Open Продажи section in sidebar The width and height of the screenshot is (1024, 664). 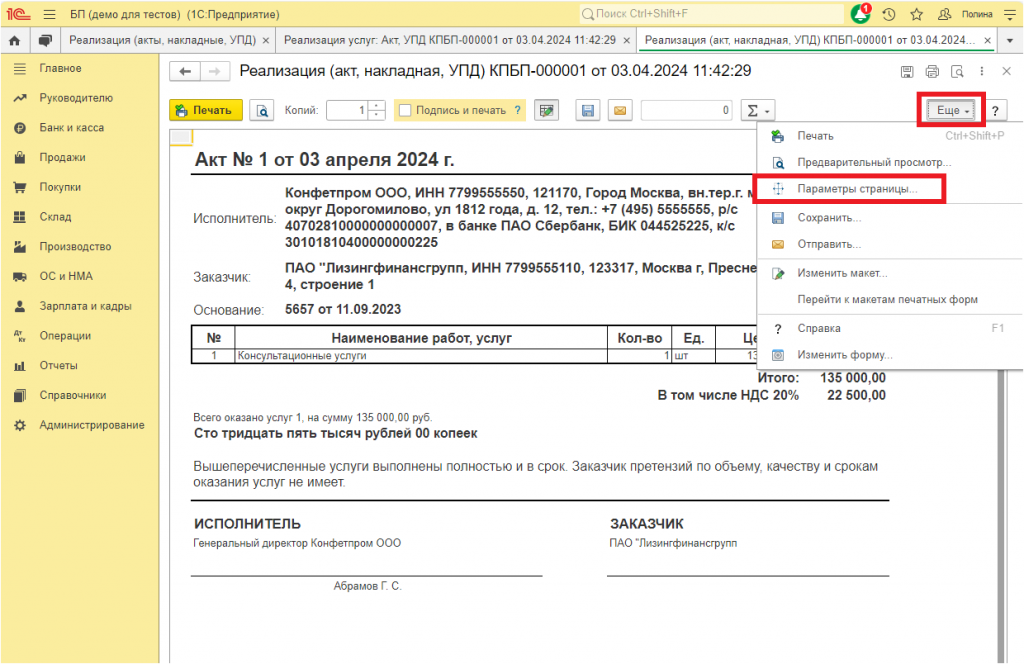[62, 157]
